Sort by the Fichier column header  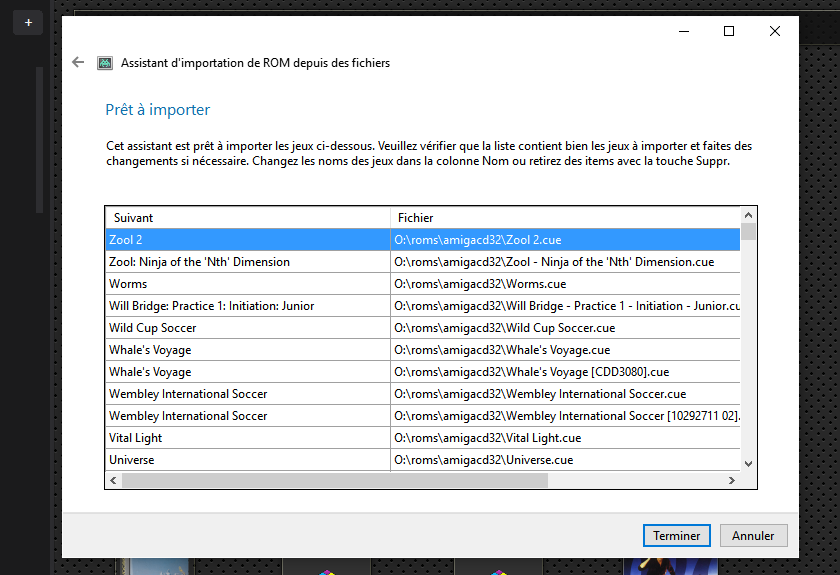(x=565, y=218)
